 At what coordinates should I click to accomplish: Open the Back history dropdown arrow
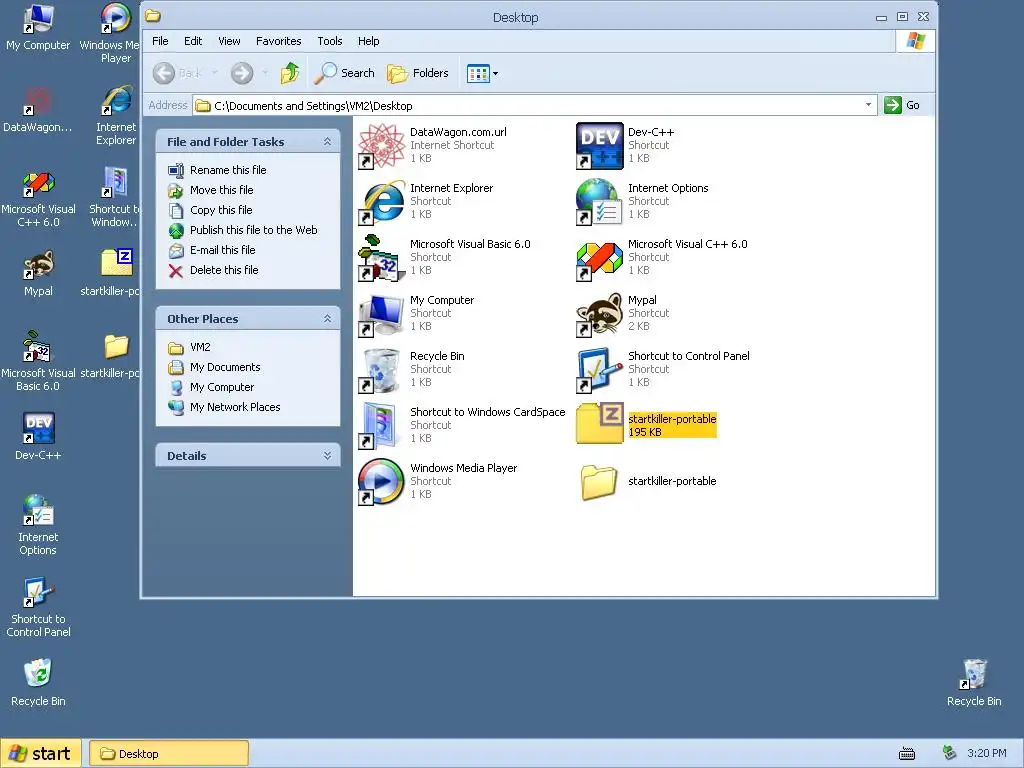(x=214, y=73)
